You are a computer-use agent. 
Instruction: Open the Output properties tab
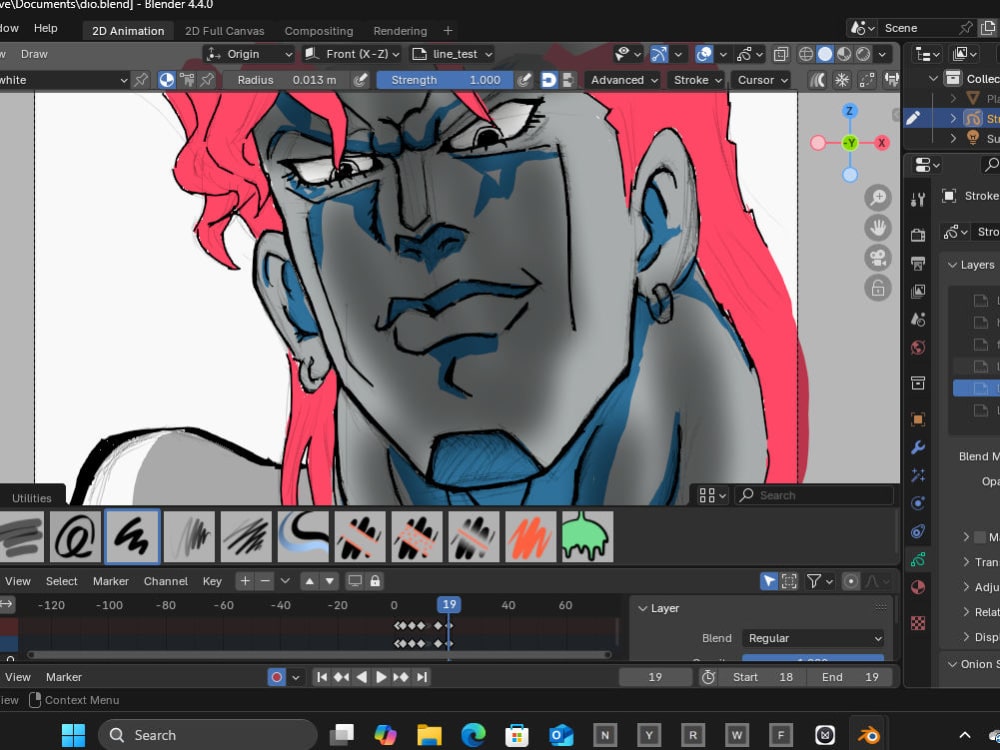(918, 263)
